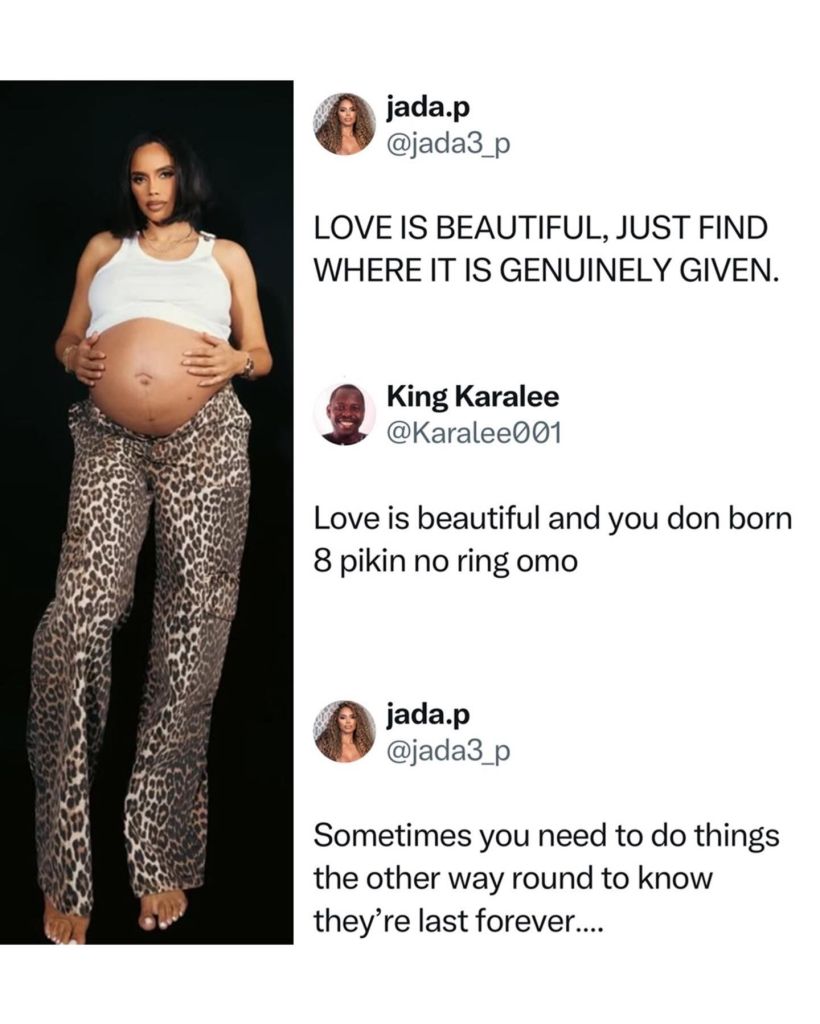Click the woman's face in the photo
This screenshot has width=820, height=1024.
point(155,184)
